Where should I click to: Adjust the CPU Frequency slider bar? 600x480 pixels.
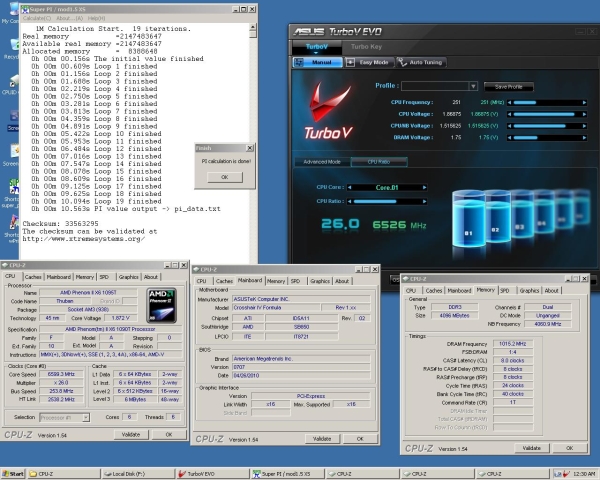[x=547, y=103]
